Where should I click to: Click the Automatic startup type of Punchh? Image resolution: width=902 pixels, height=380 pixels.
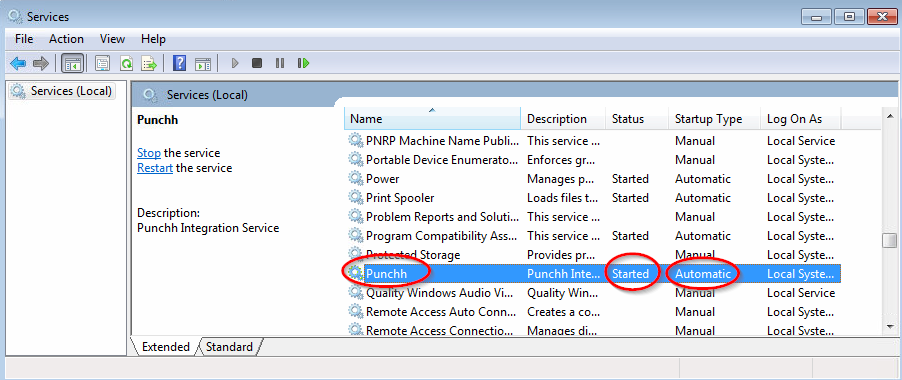(x=703, y=274)
